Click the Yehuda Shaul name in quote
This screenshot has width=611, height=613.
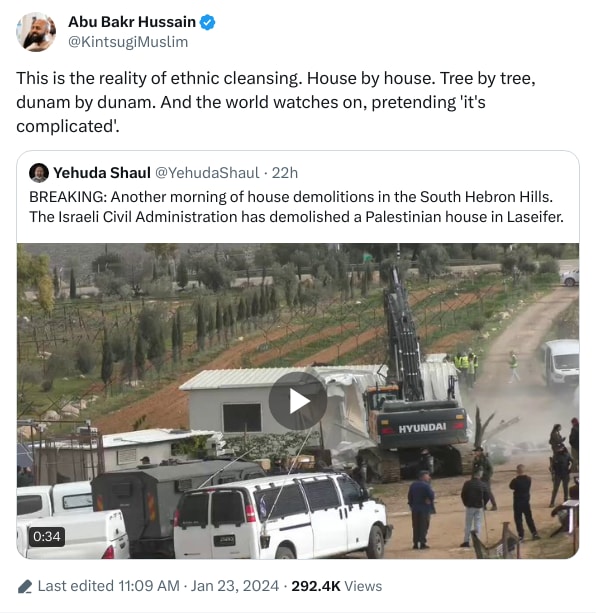click(x=102, y=173)
